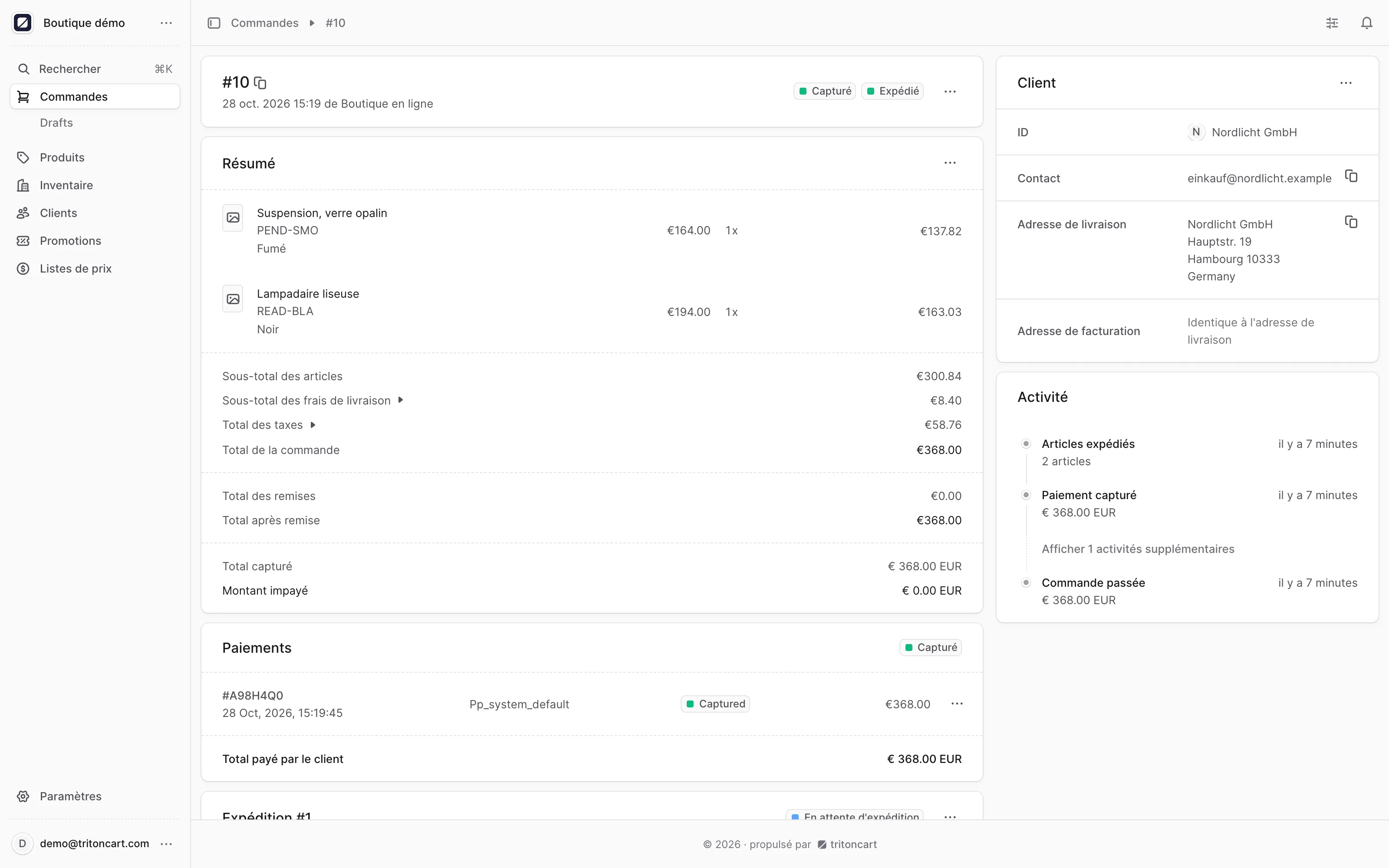
Task: Open user account menu for demo@tritoncart.com
Action: coord(166,844)
